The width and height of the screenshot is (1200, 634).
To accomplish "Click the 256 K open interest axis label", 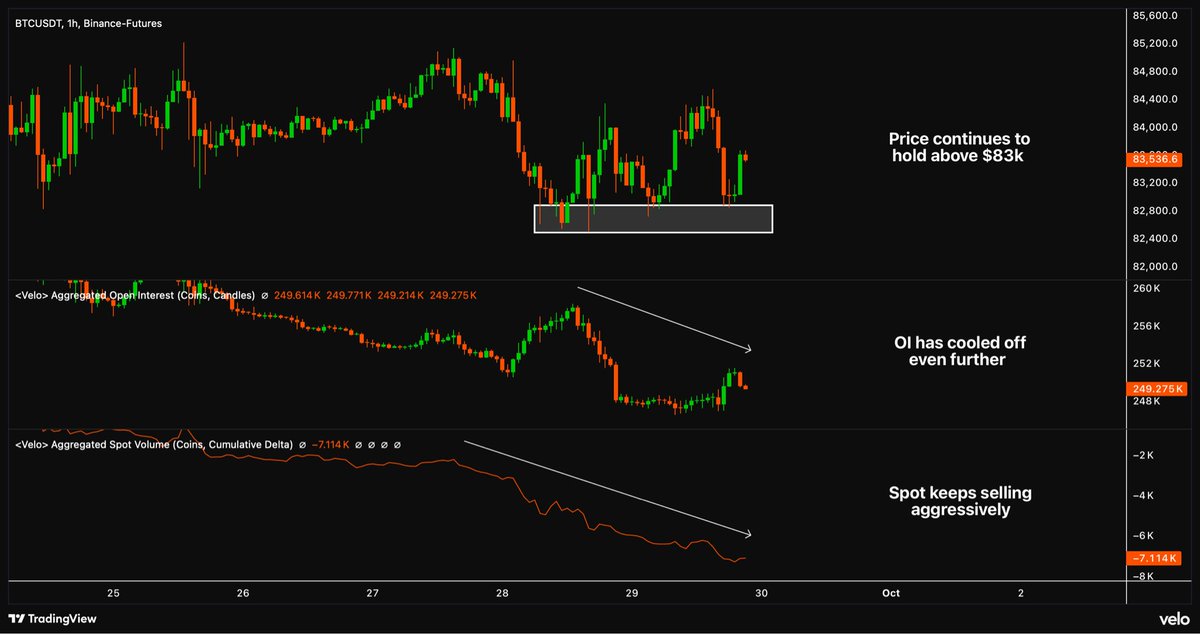I will (x=1146, y=326).
